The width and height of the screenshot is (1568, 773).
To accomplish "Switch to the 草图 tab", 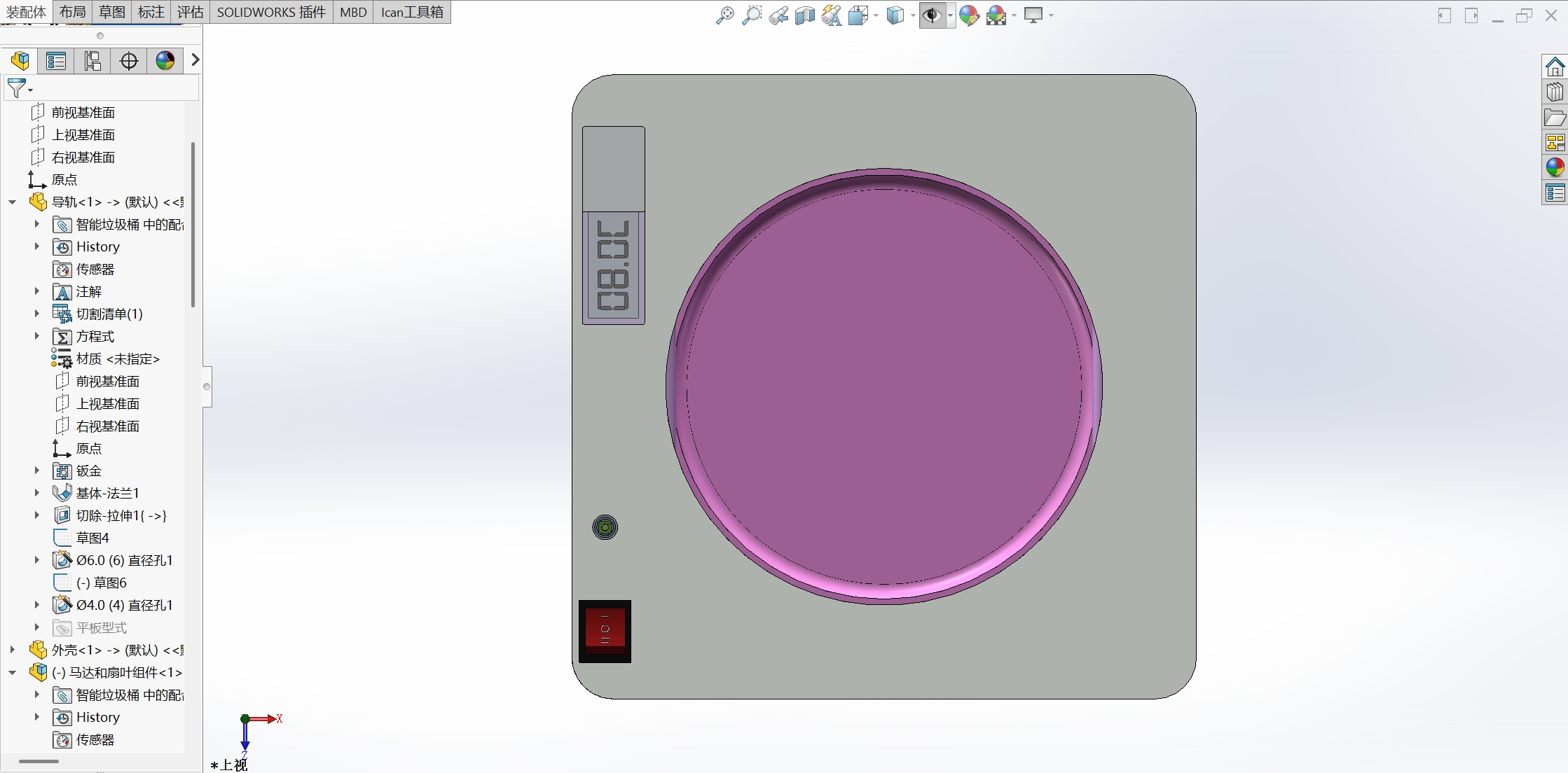I will (x=112, y=12).
